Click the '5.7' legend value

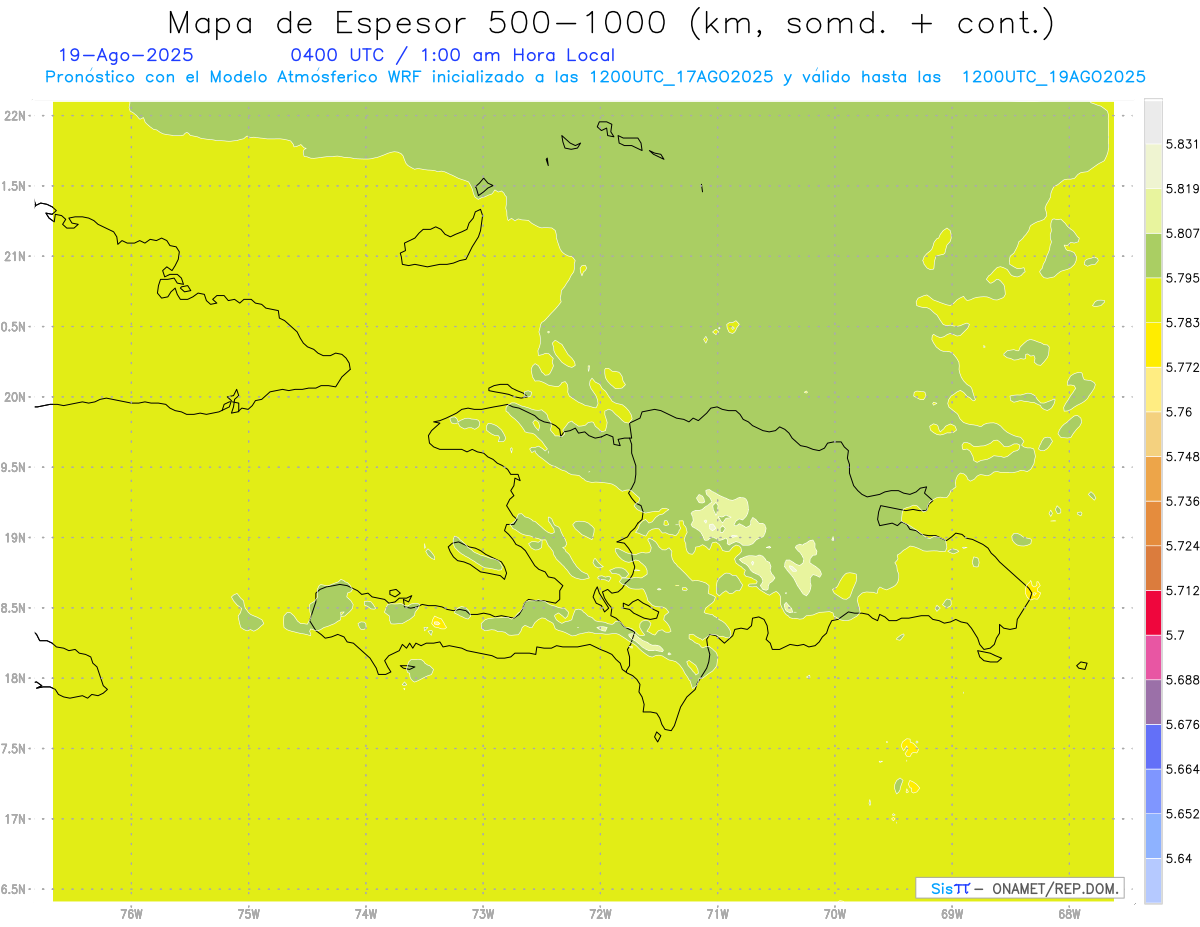pyautogui.click(x=1175, y=635)
